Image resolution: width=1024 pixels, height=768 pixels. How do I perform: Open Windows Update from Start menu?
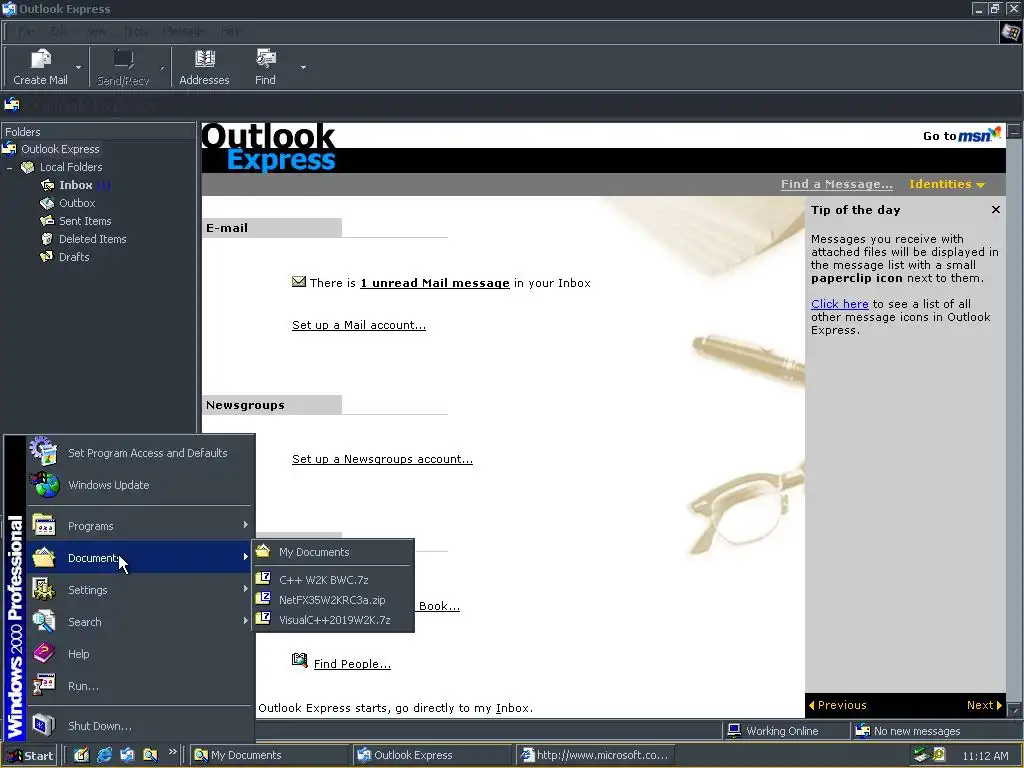pos(140,485)
